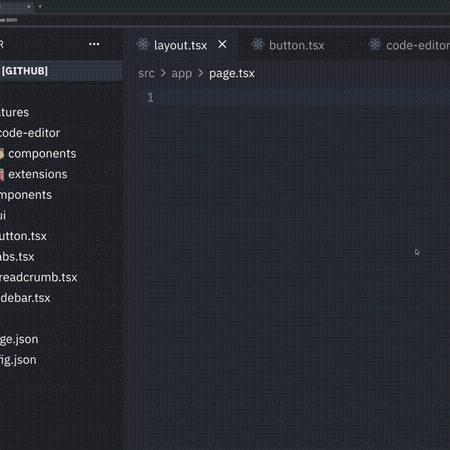Switch to the layout.tsx tab
This screenshot has height=450, width=450.
click(181, 45)
